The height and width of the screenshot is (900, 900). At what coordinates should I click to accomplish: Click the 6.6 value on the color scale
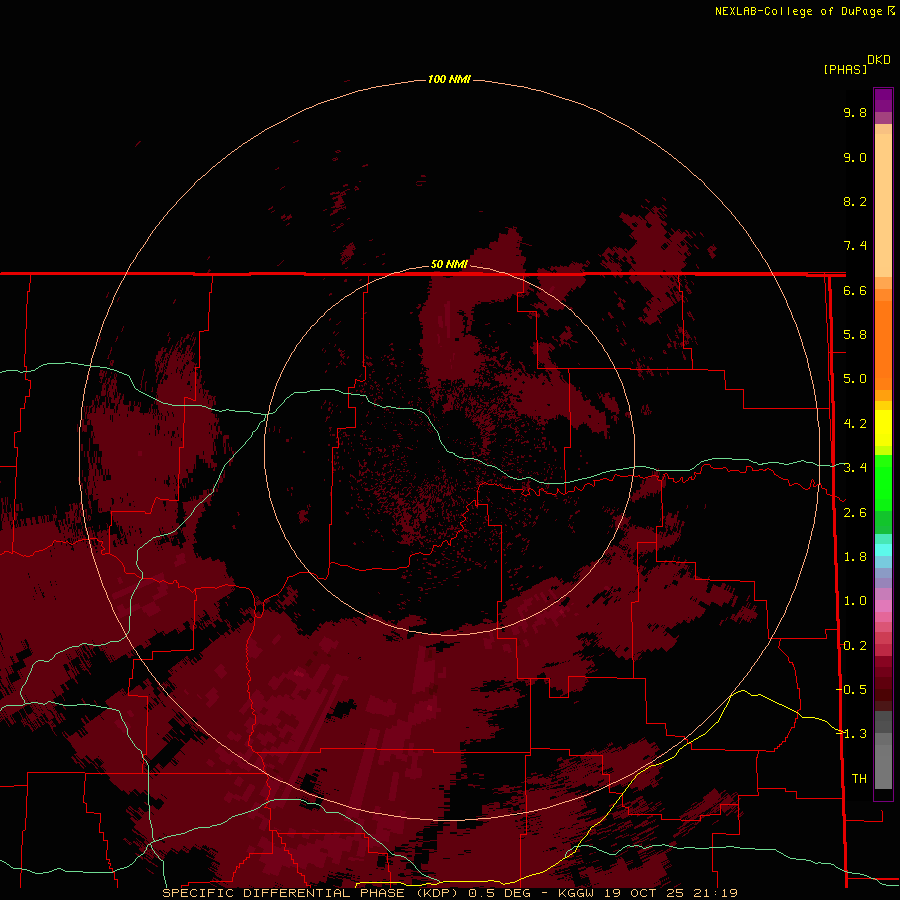click(855, 290)
